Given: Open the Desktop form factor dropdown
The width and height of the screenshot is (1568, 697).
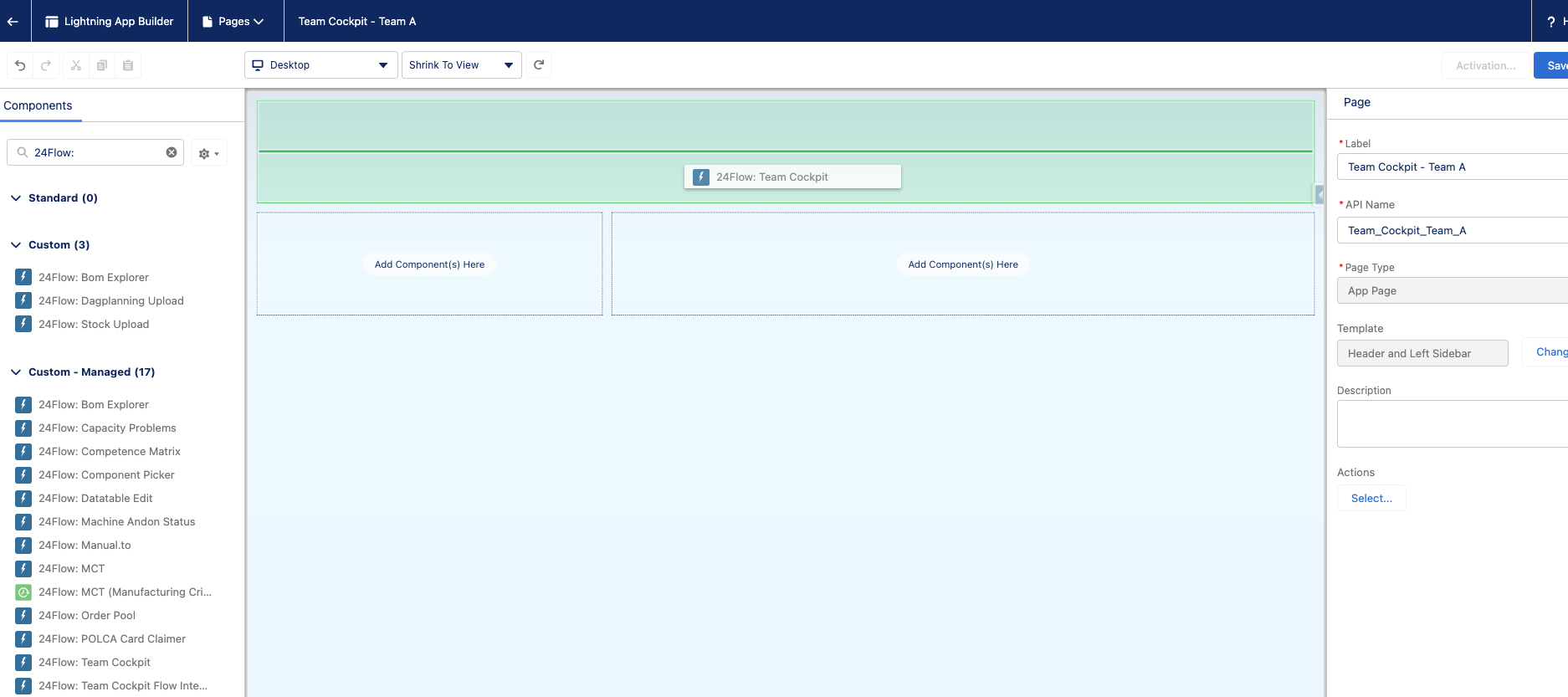Looking at the screenshot, I should pyautogui.click(x=320, y=65).
